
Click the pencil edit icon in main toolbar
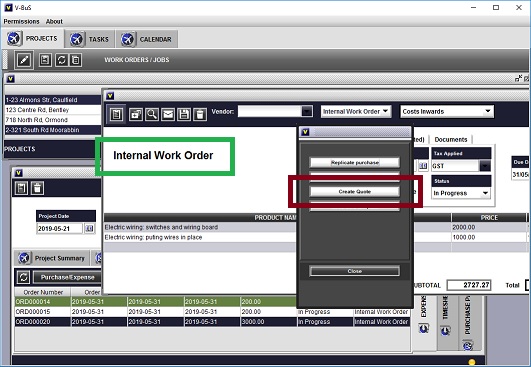pos(24,60)
